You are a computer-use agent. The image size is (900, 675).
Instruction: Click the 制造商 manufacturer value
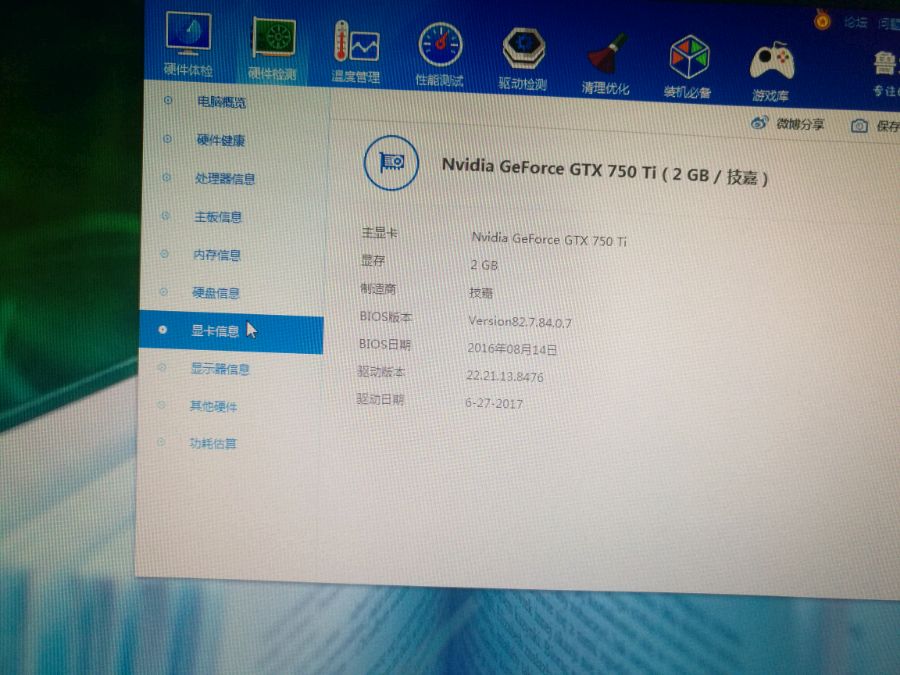click(481, 293)
